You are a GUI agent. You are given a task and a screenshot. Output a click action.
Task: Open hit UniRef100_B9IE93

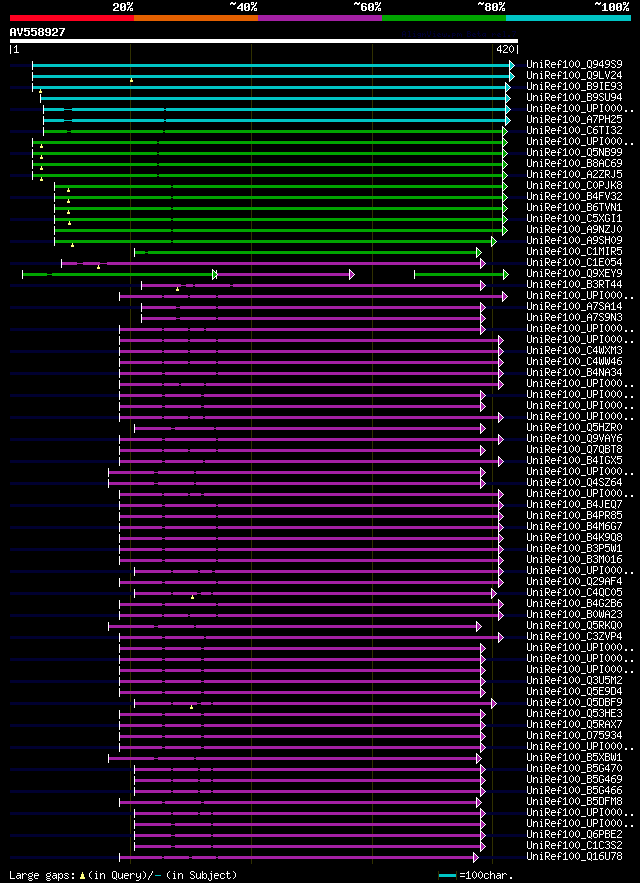(x=574, y=87)
